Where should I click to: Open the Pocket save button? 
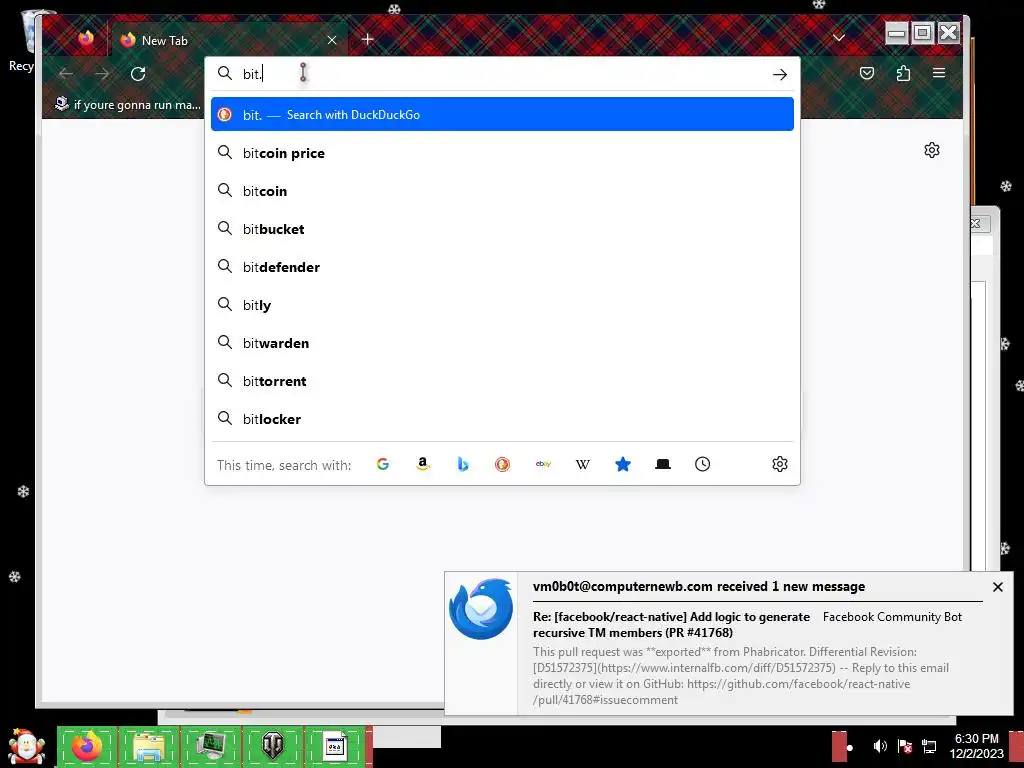(867, 73)
